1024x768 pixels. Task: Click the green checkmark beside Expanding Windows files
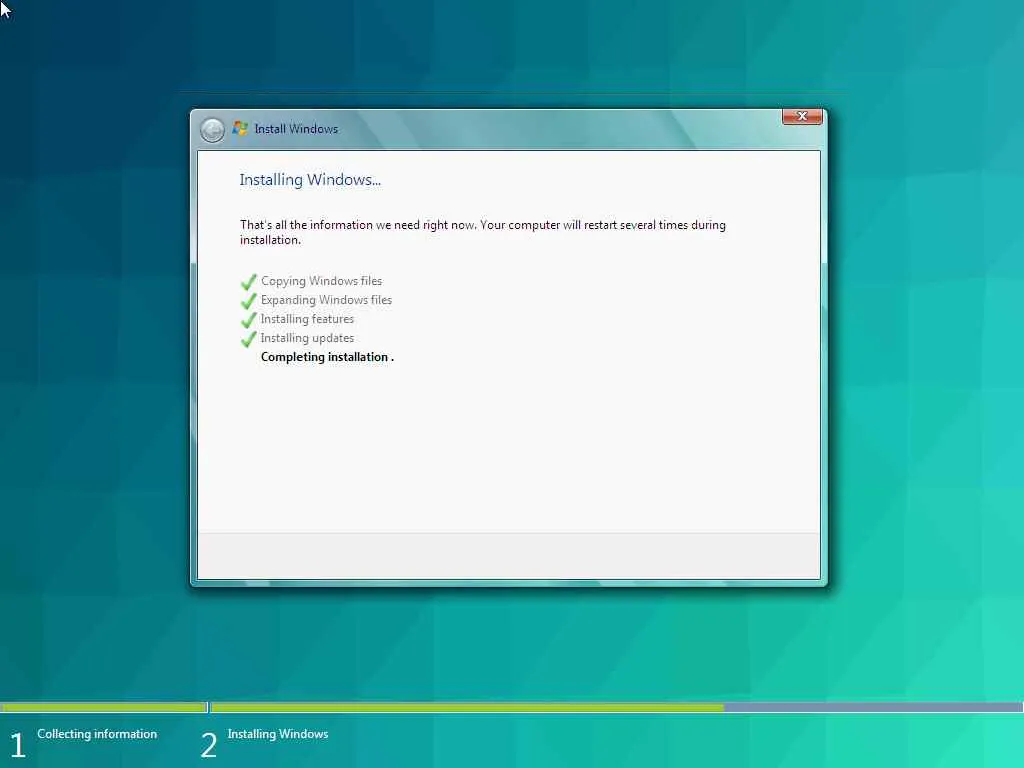pos(248,300)
